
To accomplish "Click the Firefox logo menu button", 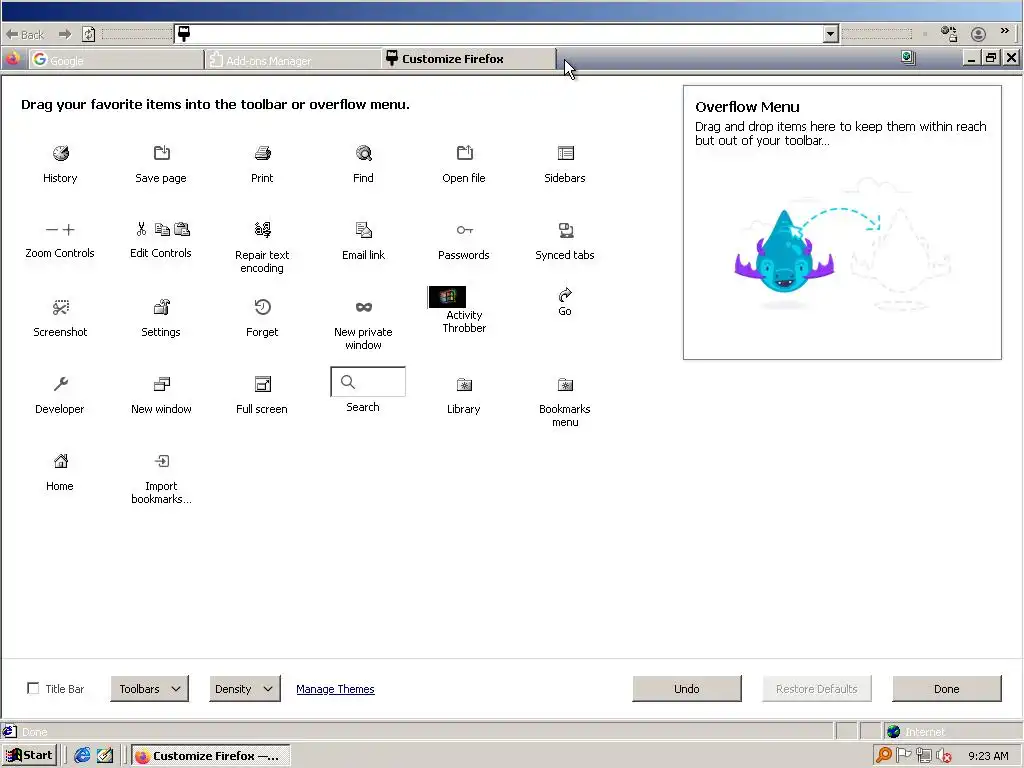I will coord(12,59).
